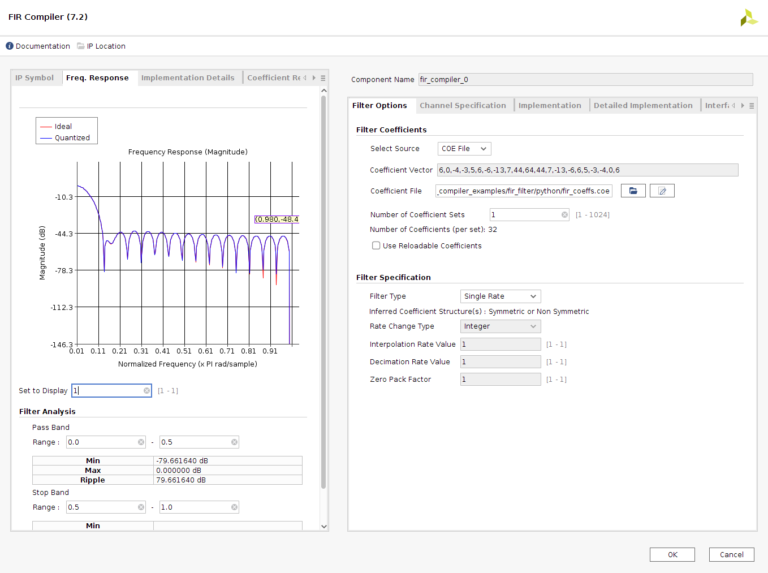
Task: Clear the Number of Coefficient Sets field
Action: tap(564, 215)
